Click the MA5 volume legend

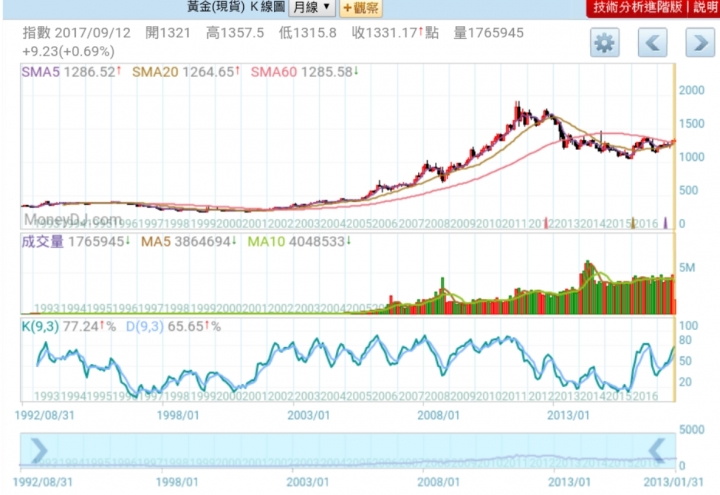coord(155,242)
